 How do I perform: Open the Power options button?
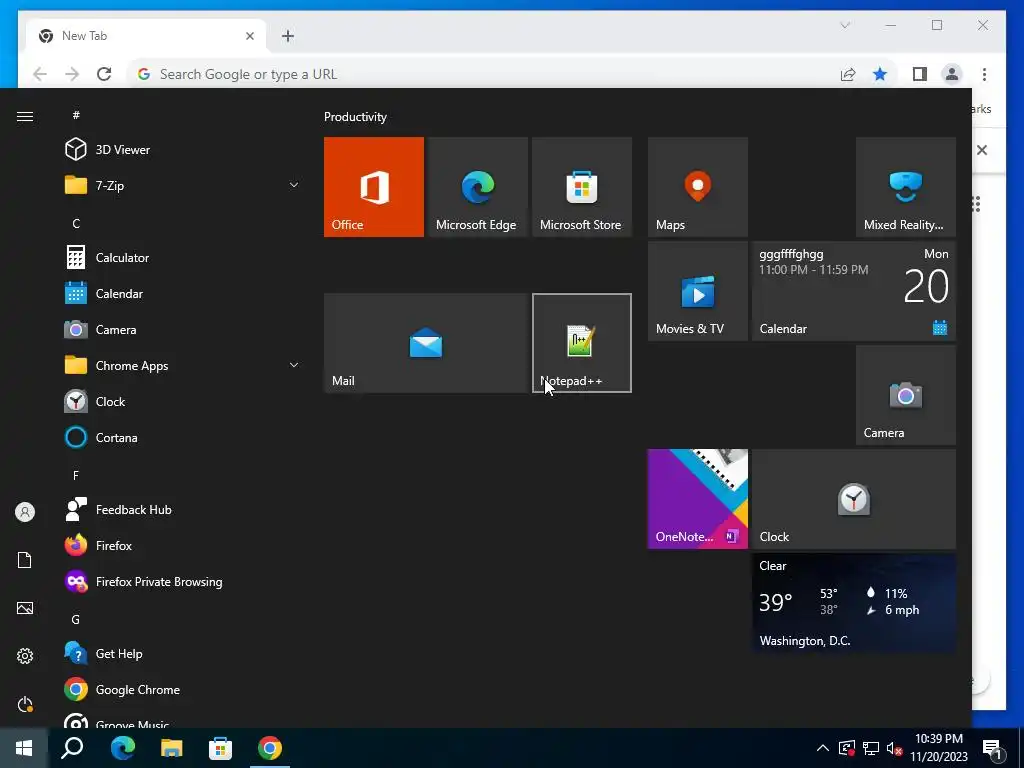click(25, 704)
